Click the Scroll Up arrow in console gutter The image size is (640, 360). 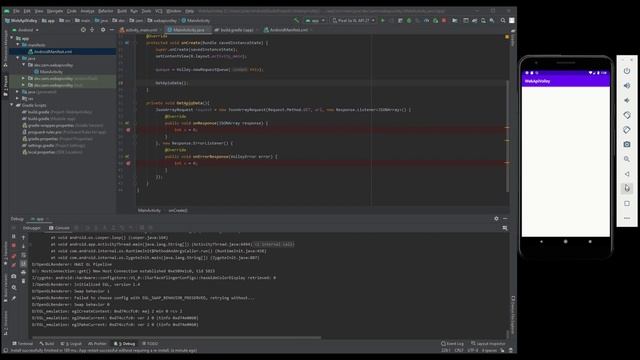(x=23, y=238)
